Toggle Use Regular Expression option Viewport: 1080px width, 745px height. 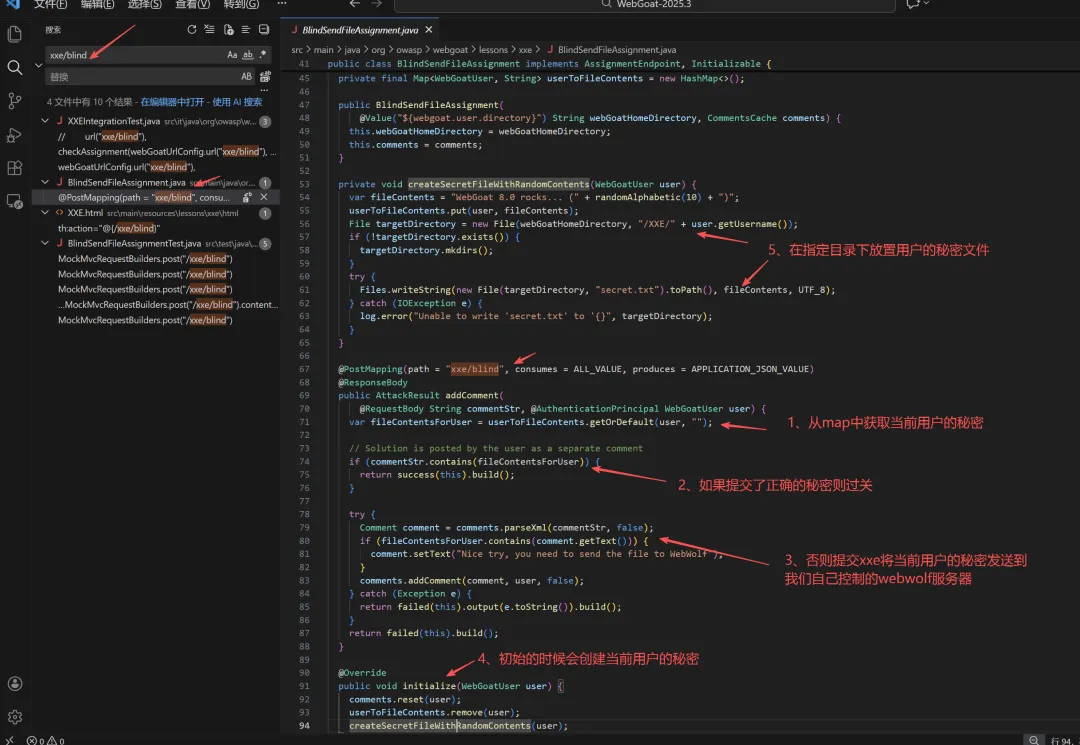pos(262,55)
